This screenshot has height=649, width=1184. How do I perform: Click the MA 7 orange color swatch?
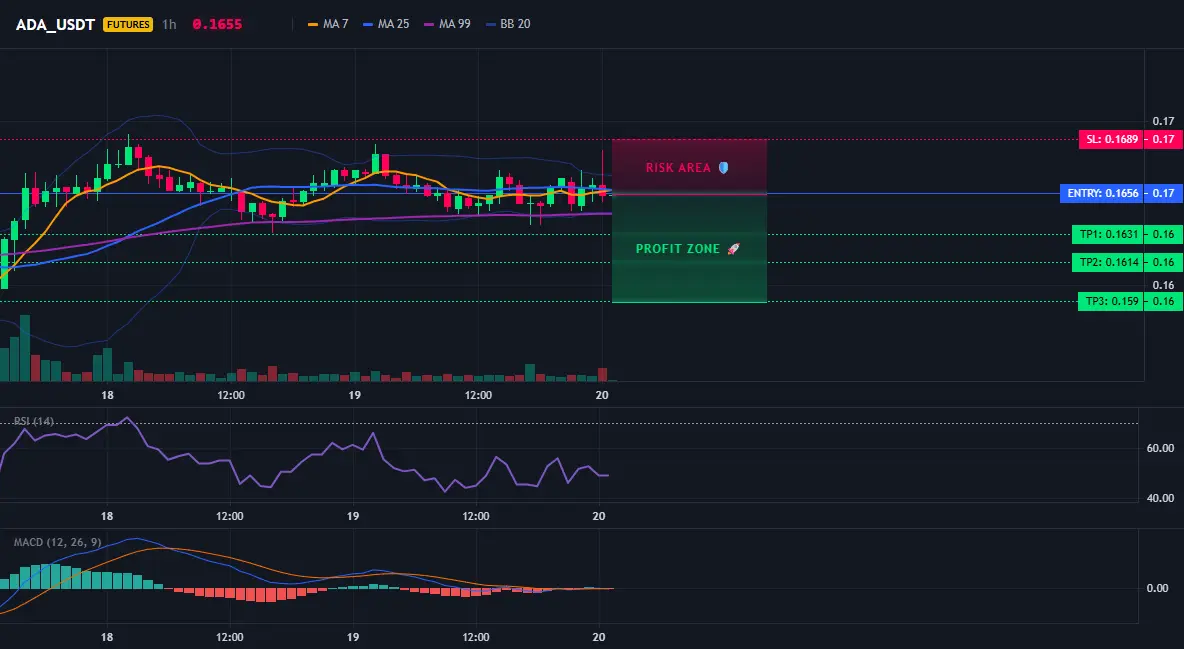(x=313, y=24)
